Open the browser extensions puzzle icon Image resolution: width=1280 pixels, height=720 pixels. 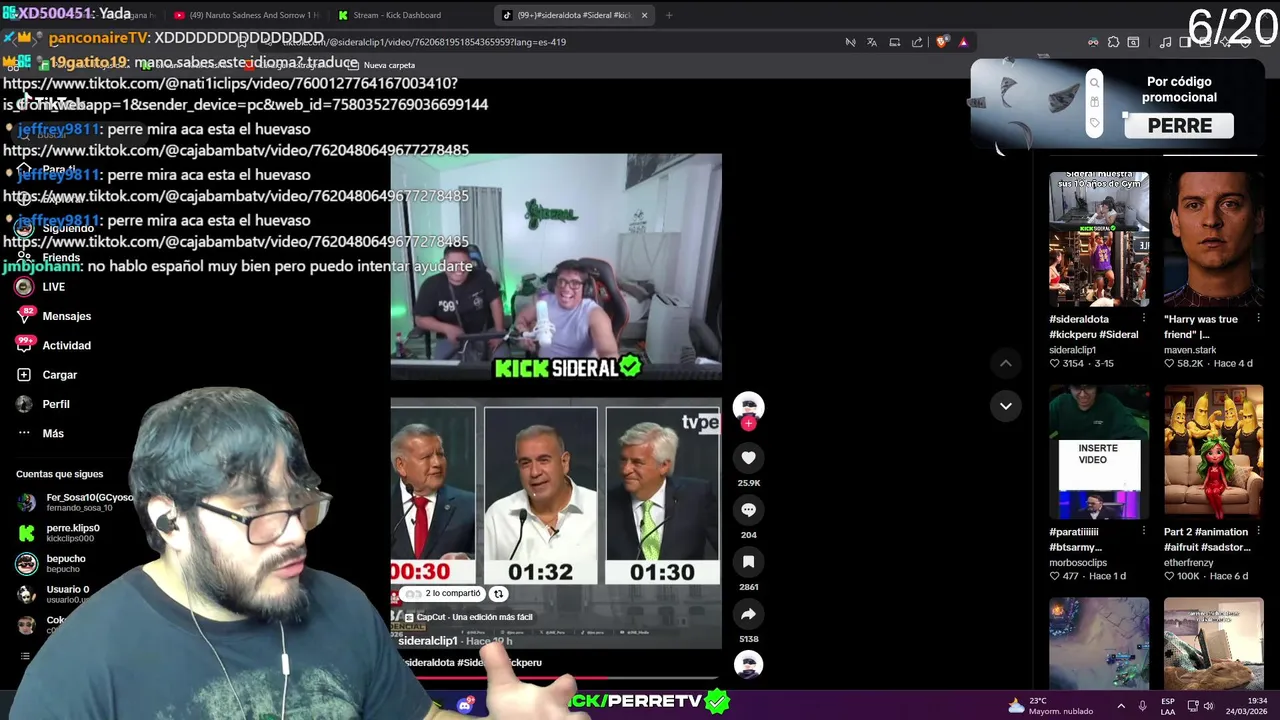[x=1113, y=42]
